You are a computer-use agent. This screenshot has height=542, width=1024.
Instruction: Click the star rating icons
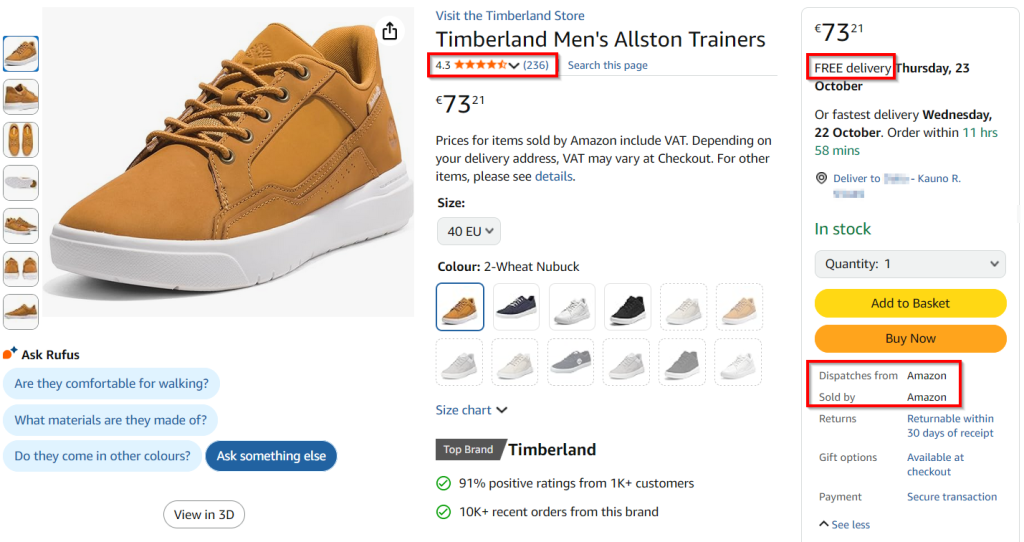tap(480, 66)
